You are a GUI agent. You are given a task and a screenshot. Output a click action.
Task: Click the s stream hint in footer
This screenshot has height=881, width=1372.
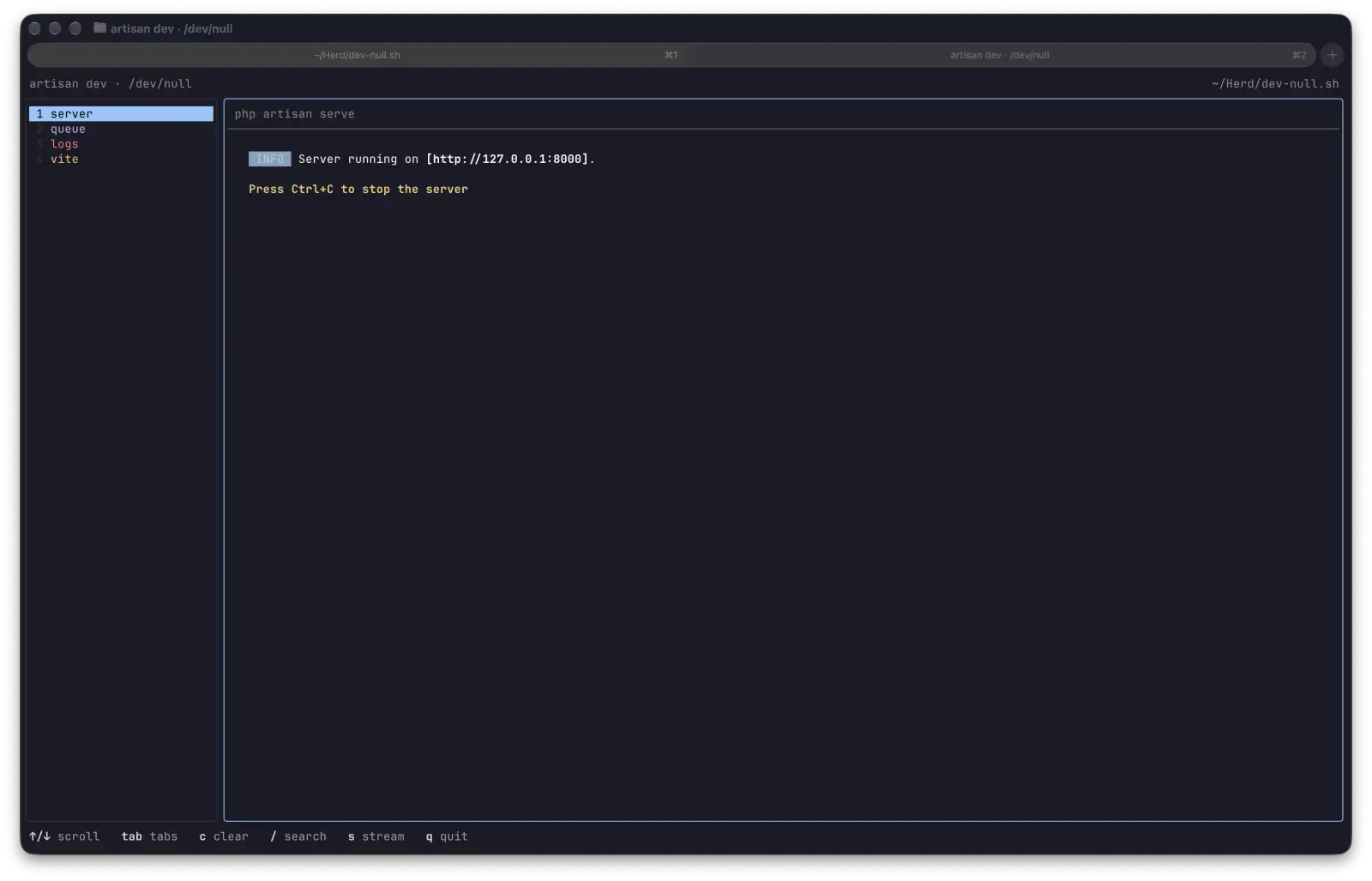click(376, 836)
